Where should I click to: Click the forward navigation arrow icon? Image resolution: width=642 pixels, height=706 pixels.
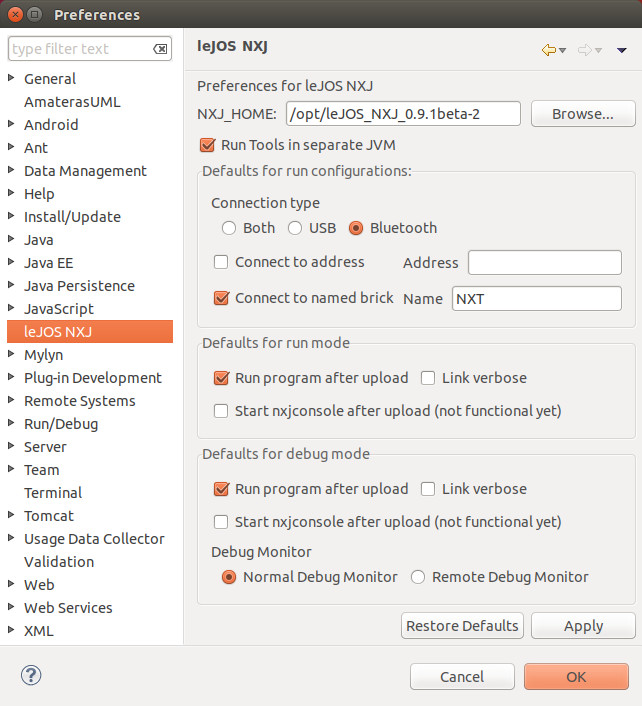pos(584,50)
